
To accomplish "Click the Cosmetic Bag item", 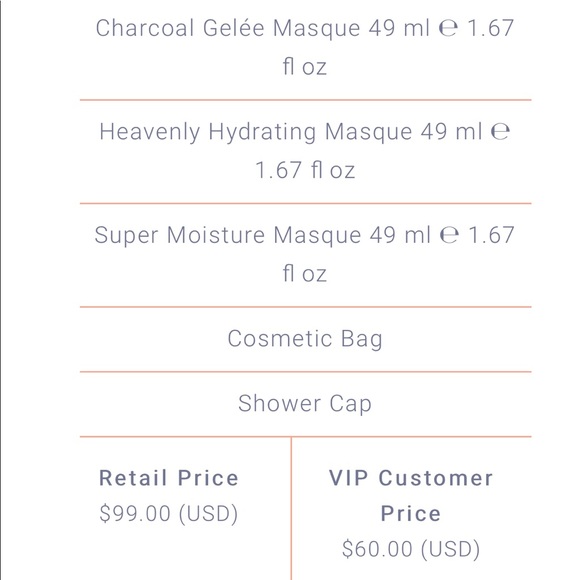I will (305, 339).
